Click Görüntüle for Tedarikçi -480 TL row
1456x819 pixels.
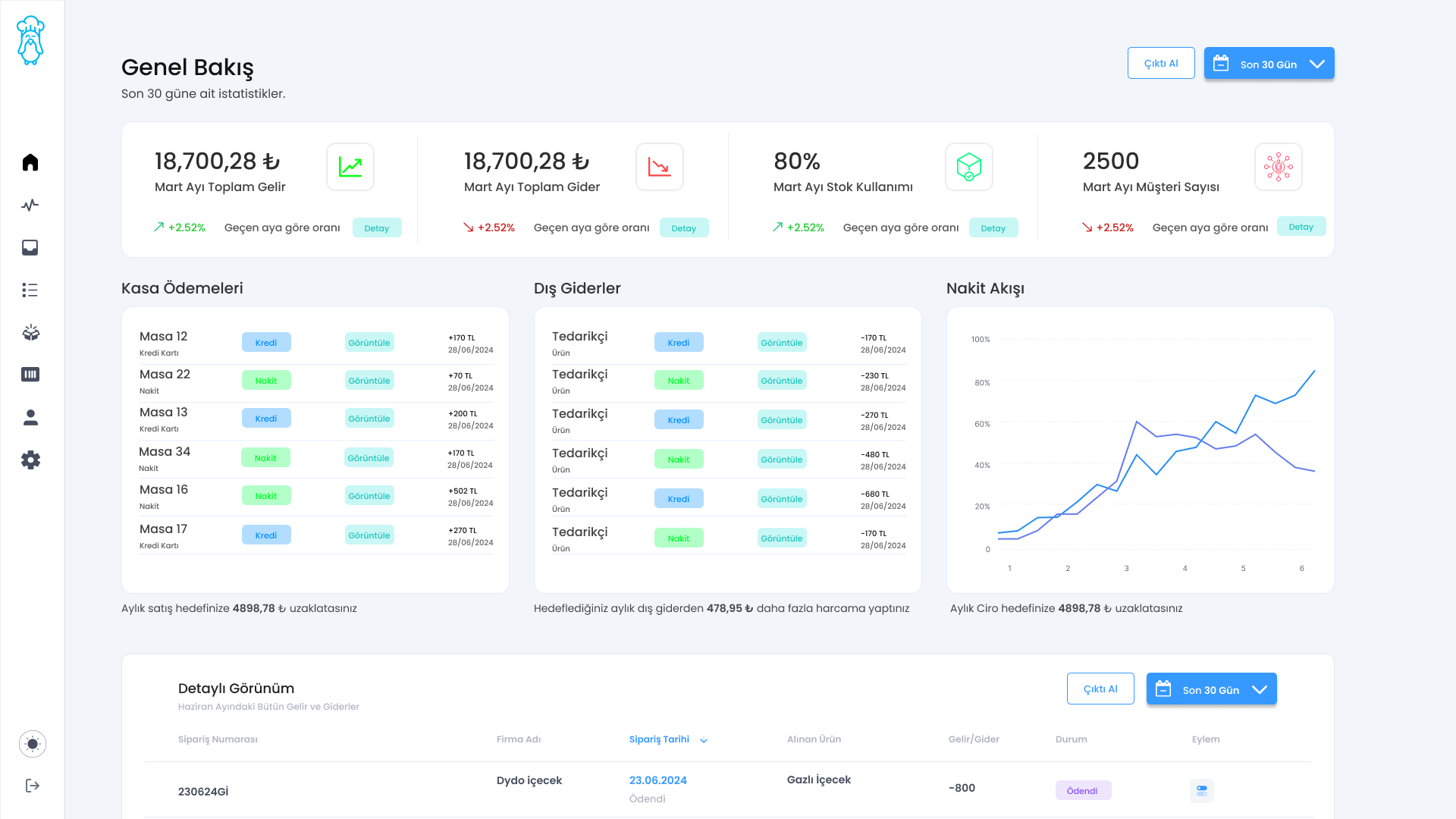[782, 460]
